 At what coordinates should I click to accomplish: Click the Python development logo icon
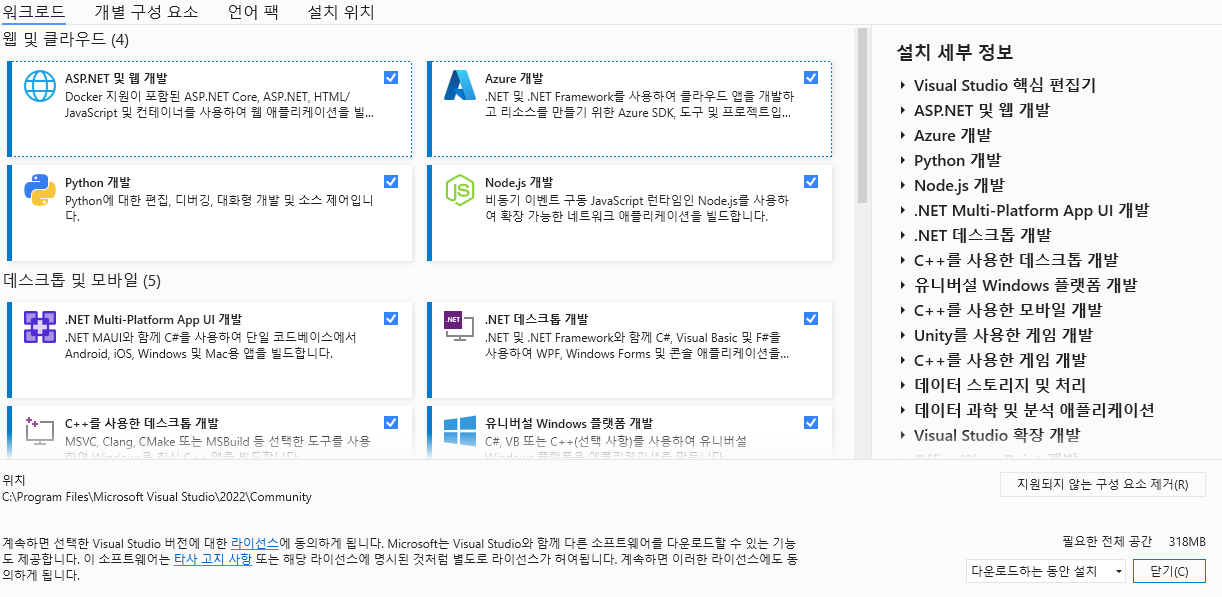click(40, 190)
